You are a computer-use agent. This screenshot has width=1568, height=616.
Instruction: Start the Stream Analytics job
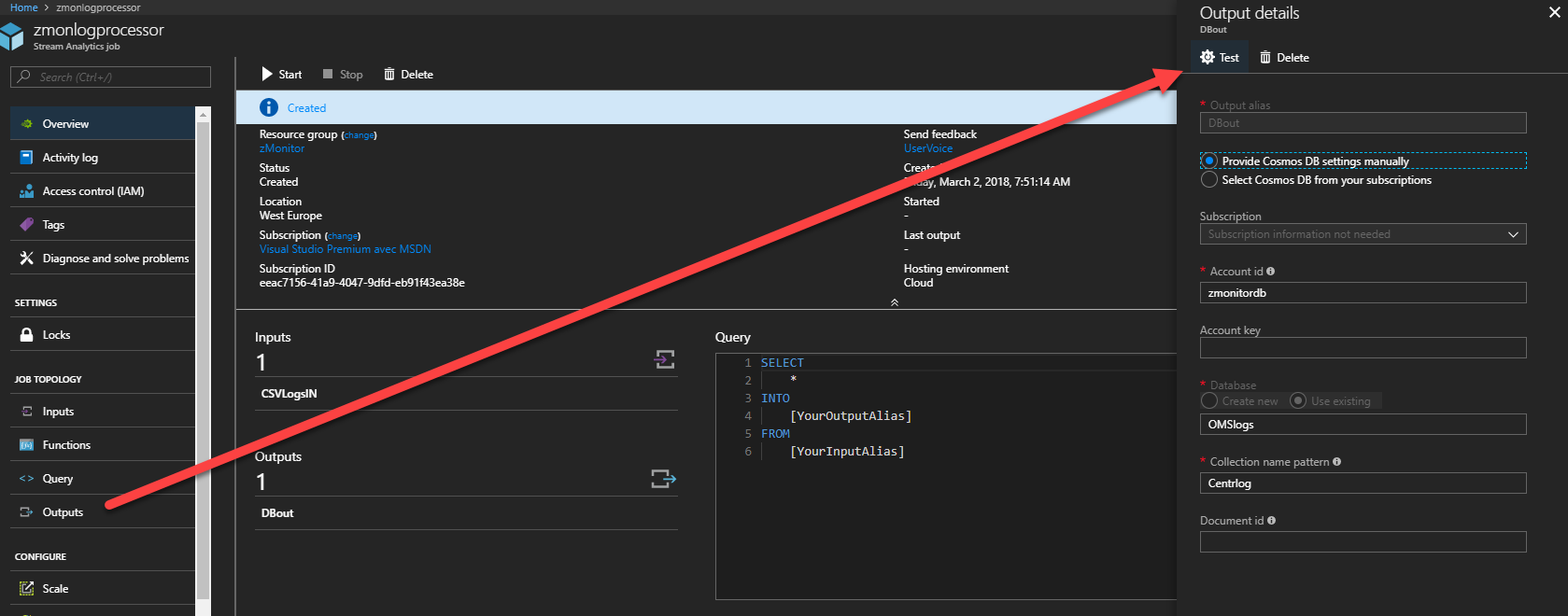tap(281, 75)
